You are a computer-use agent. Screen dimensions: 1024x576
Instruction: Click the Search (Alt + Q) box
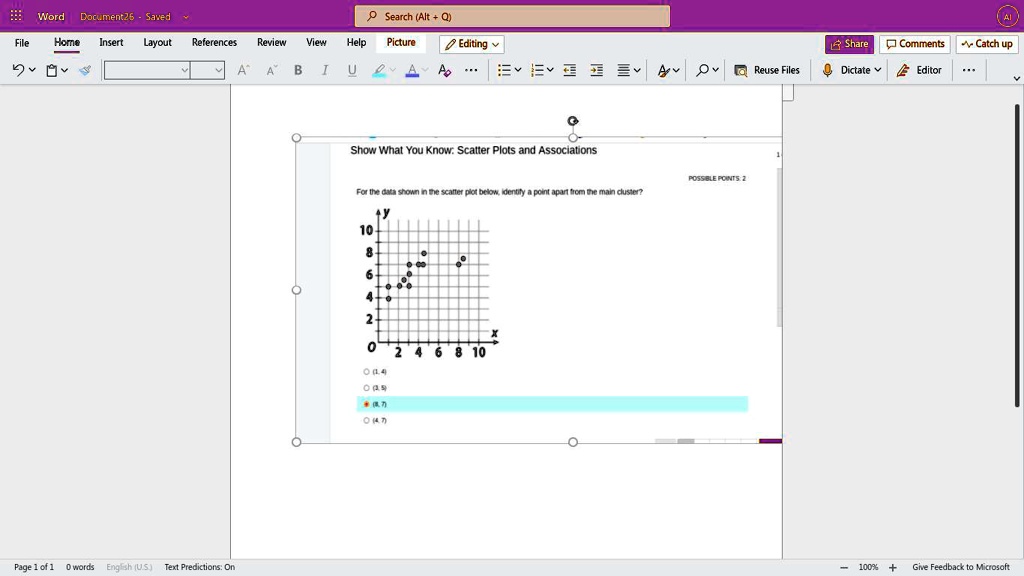click(512, 16)
